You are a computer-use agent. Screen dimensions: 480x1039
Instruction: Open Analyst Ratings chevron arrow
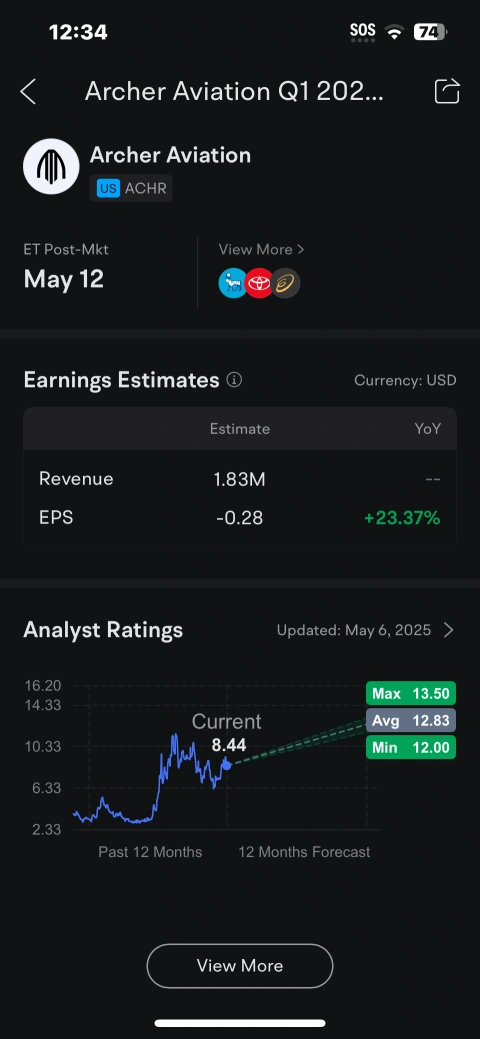point(449,629)
